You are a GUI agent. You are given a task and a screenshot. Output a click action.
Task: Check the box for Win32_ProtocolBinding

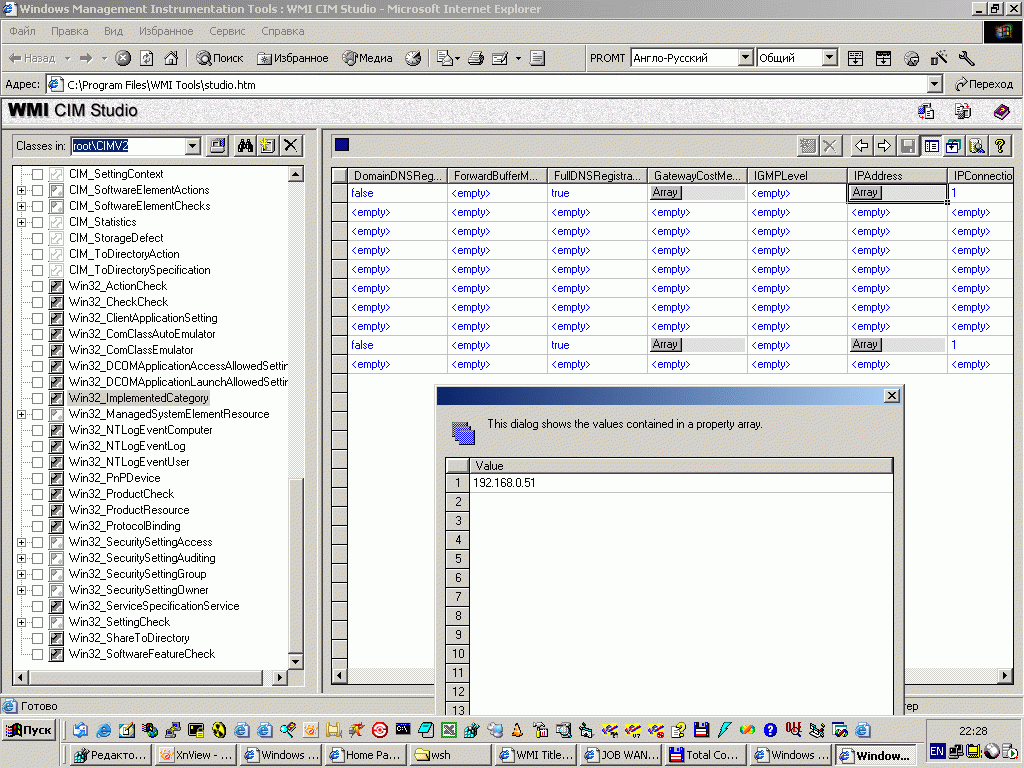(37, 526)
